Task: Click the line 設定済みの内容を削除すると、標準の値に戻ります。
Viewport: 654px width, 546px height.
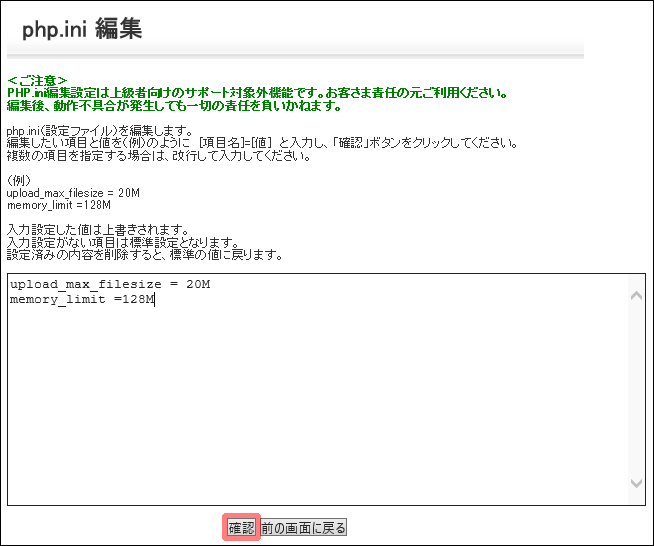Action: [x=145, y=254]
